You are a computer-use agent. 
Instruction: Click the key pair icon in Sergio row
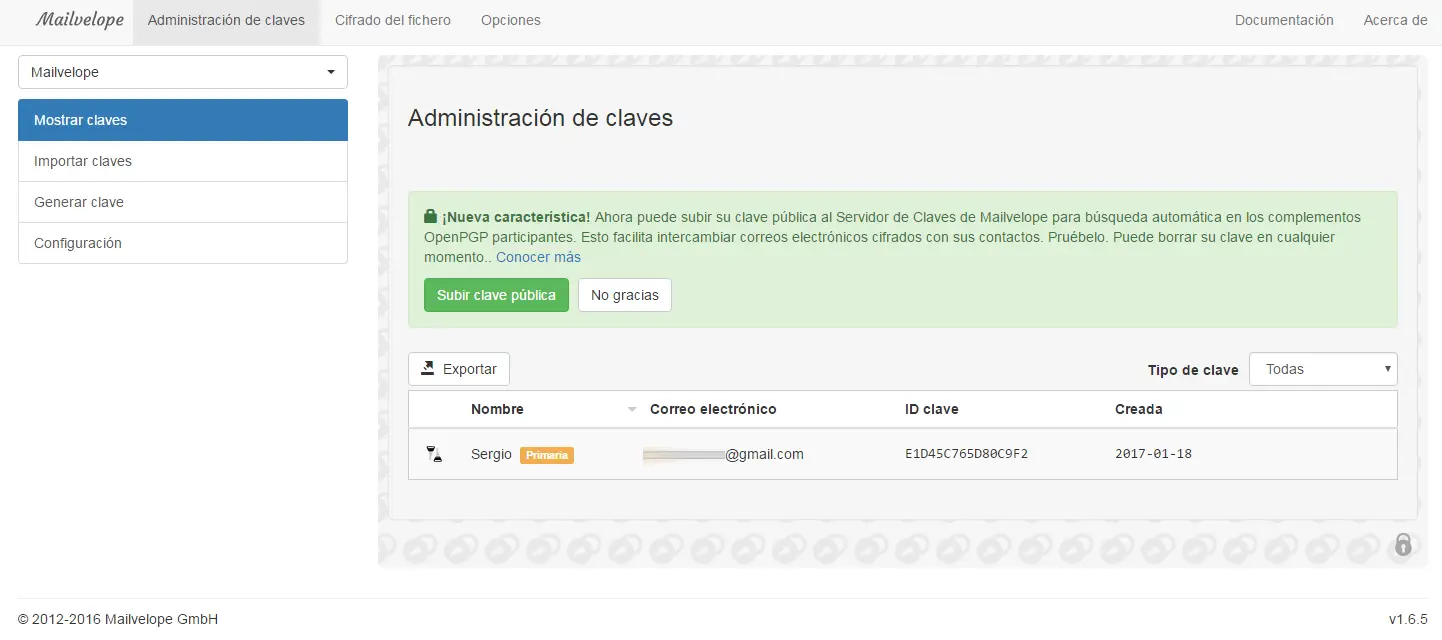tap(433, 454)
